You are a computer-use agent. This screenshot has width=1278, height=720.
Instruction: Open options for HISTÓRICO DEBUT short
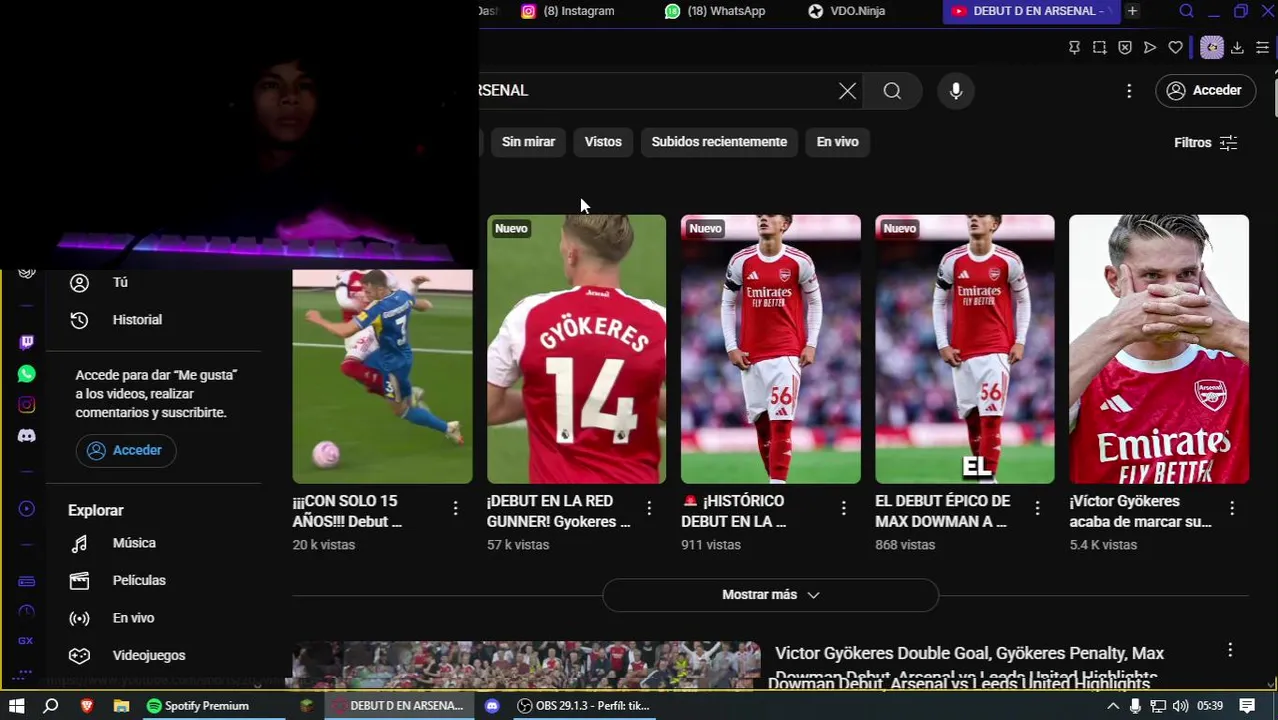click(x=843, y=509)
